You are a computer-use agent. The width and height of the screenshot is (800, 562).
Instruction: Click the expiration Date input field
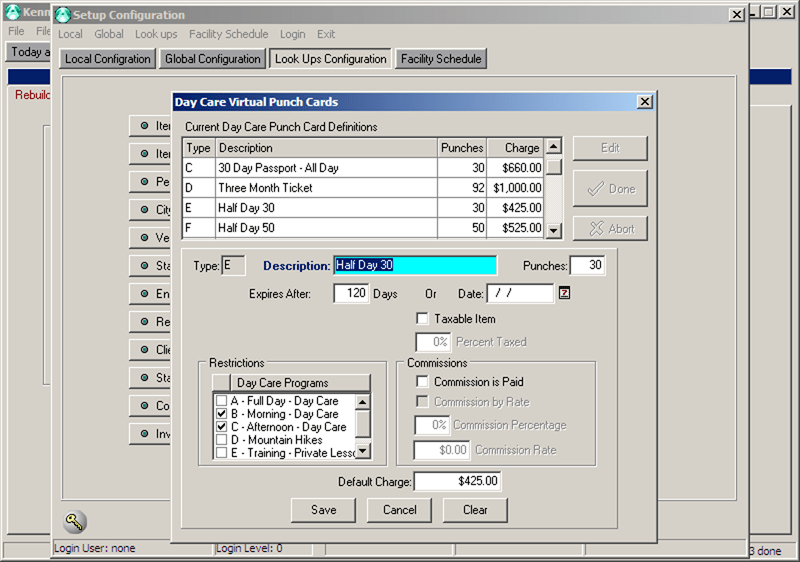tap(520, 293)
